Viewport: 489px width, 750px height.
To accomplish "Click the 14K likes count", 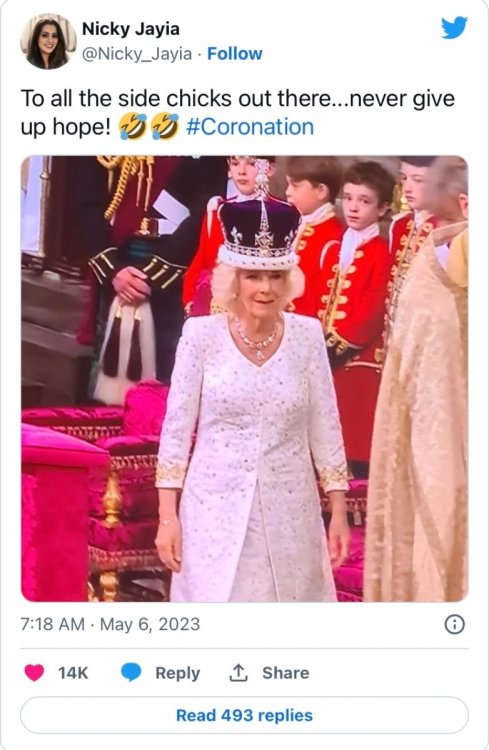I will (x=73, y=673).
